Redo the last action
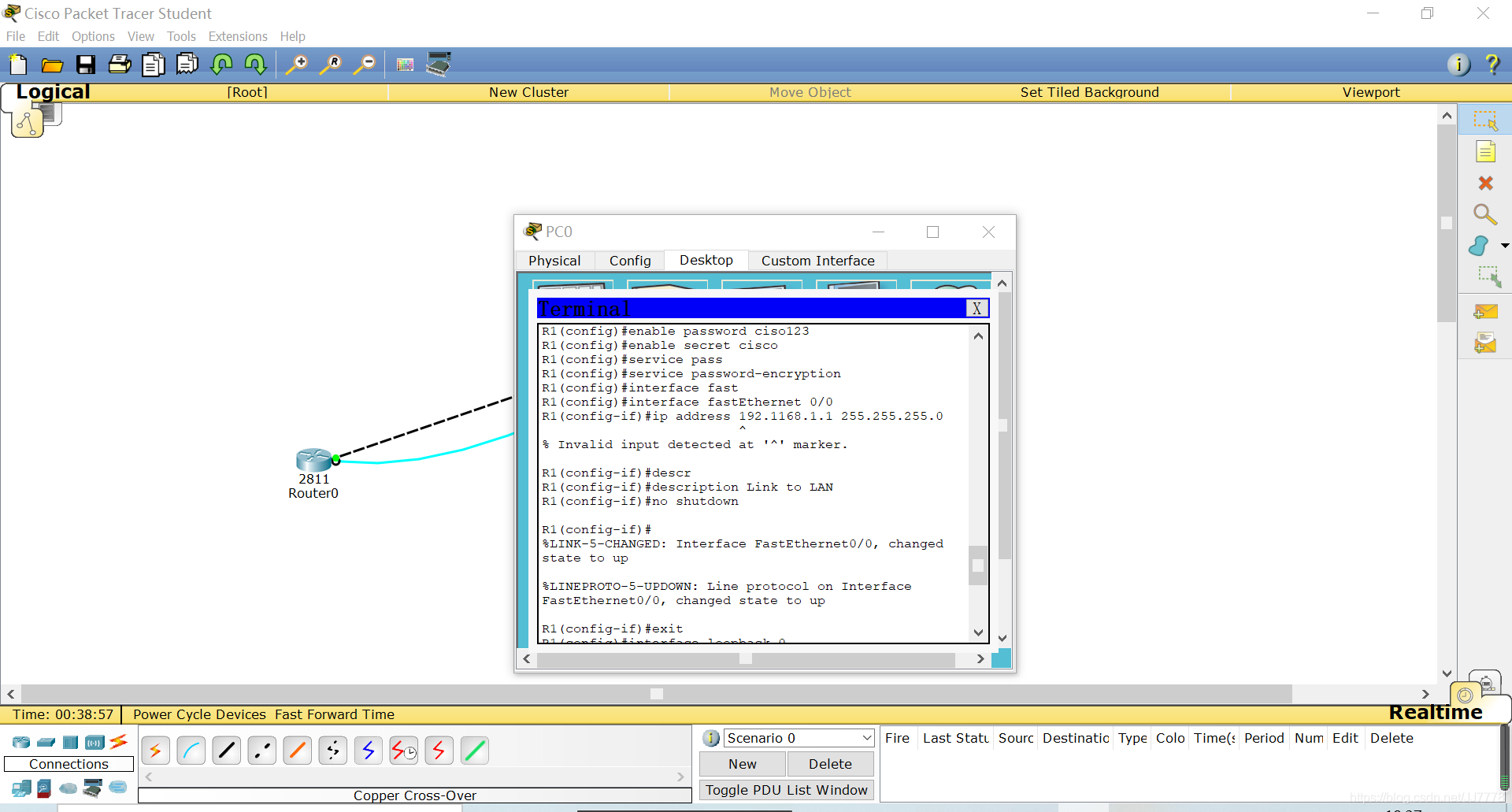 pyautogui.click(x=255, y=65)
